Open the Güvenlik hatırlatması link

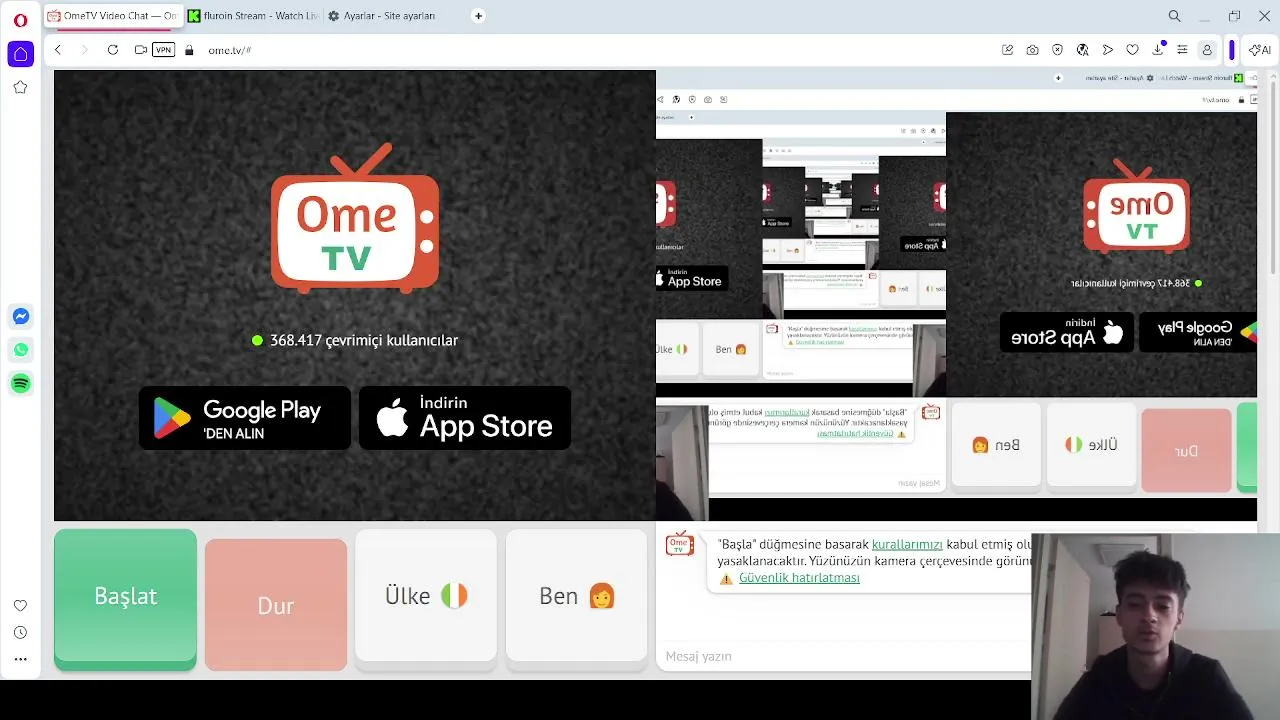[x=799, y=578]
